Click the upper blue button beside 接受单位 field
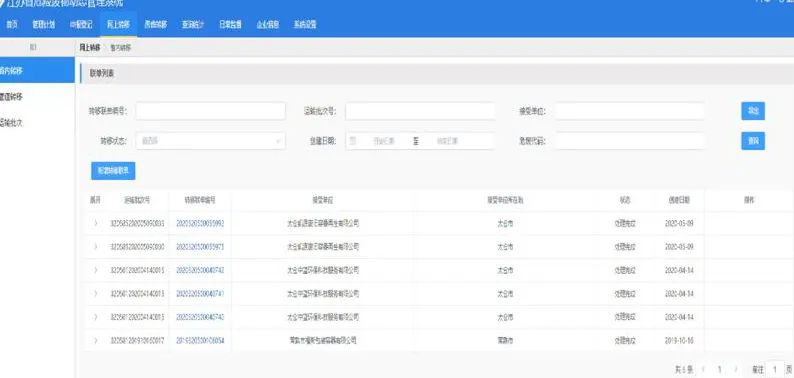The width and height of the screenshot is (794, 378). (753, 111)
